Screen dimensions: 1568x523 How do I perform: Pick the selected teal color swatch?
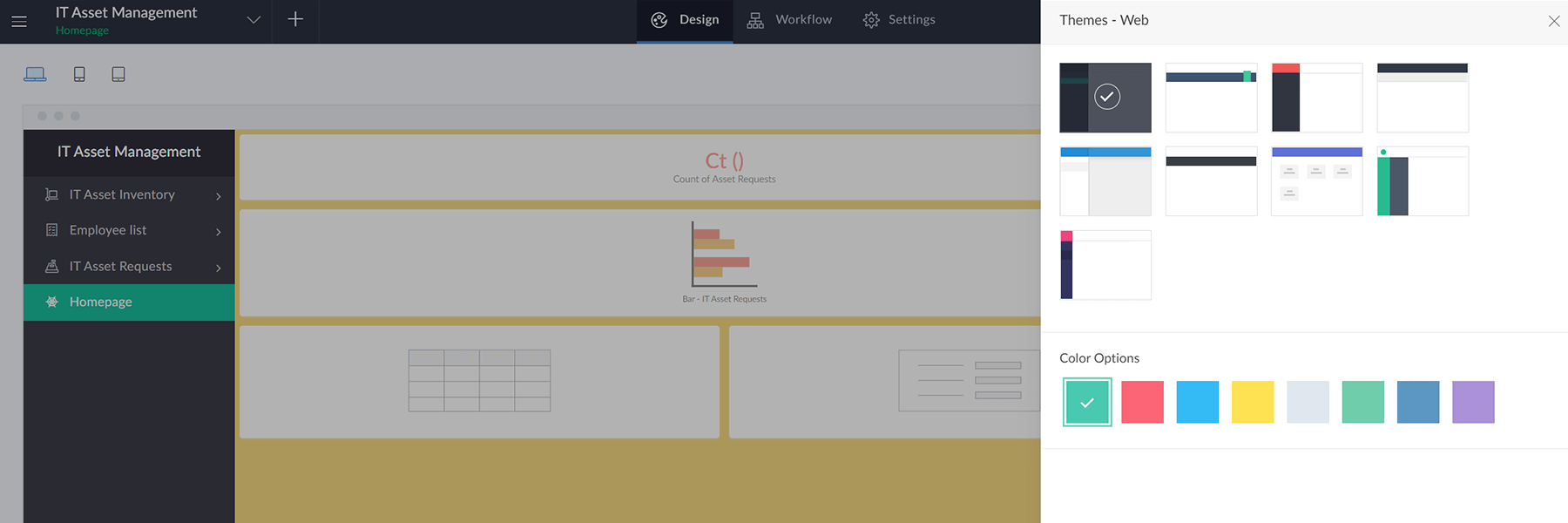coord(1087,402)
